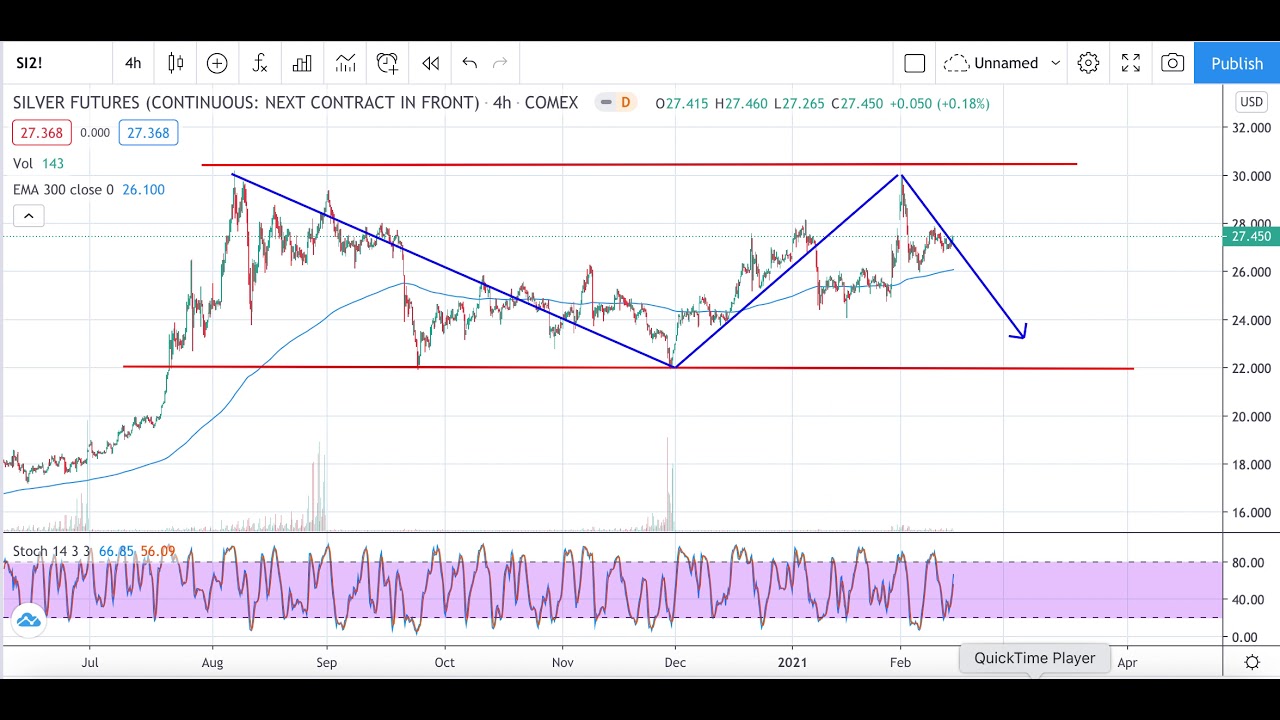Open the financials bar-chart icon

coord(302,63)
